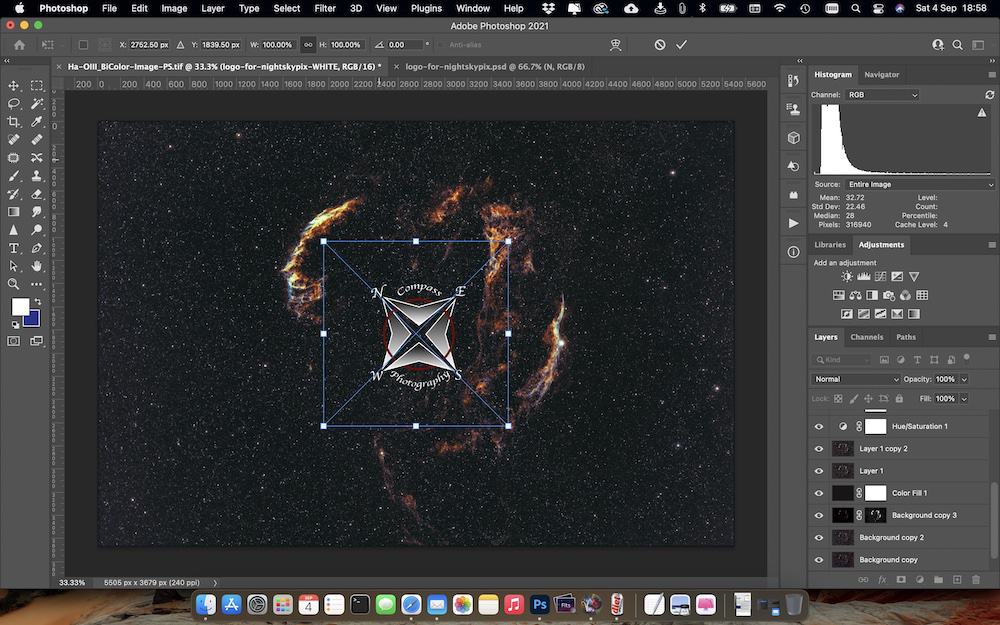Create a new layer group
The width and height of the screenshot is (1000, 625).
point(938,580)
